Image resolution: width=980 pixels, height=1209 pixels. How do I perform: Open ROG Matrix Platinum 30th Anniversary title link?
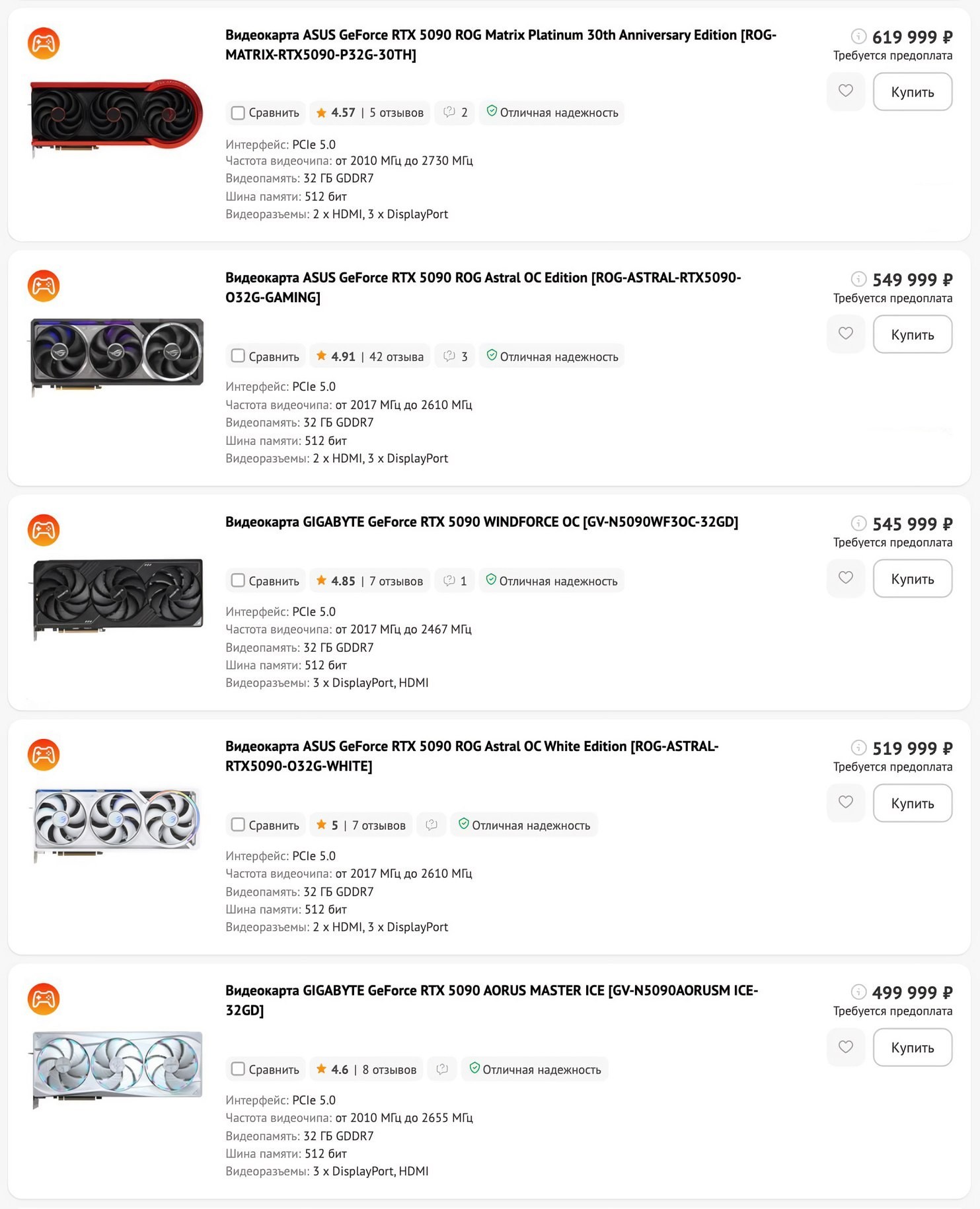click(501, 44)
